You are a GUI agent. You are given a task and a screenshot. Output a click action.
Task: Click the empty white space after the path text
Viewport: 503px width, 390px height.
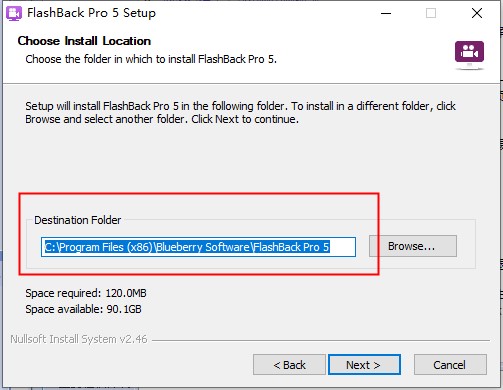(342, 247)
